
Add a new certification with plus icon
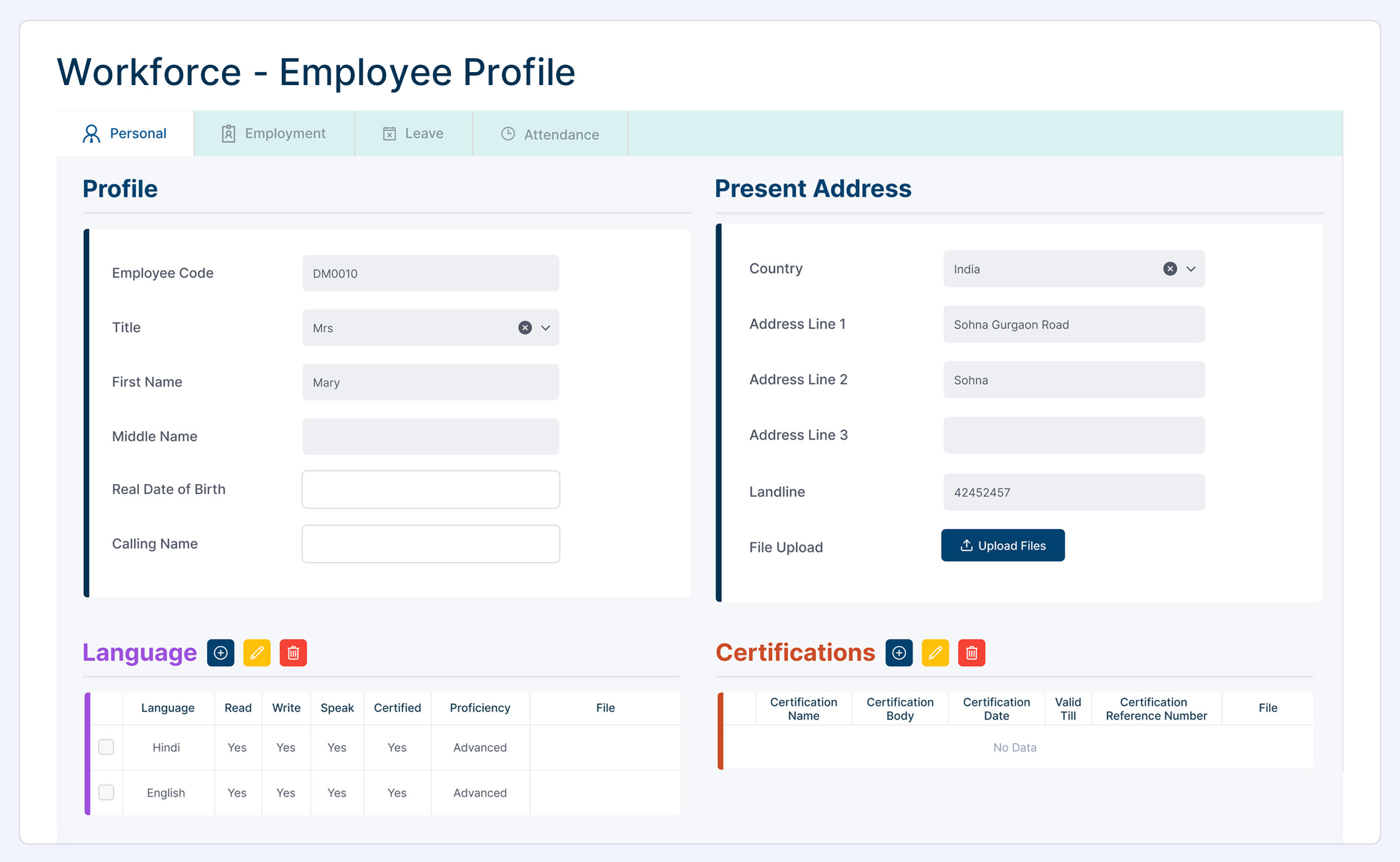pos(899,653)
